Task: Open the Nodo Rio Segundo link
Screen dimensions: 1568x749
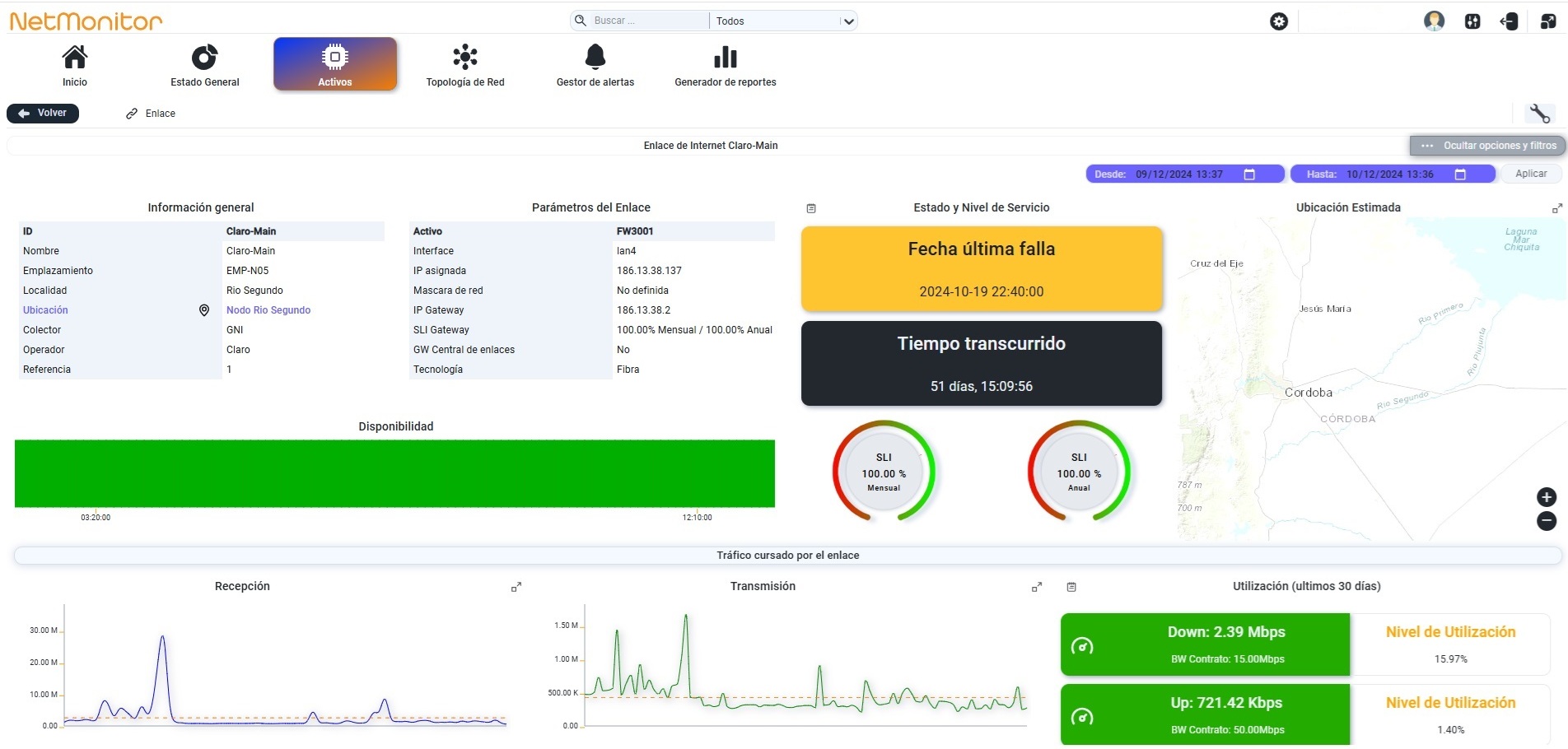Action: click(x=268, y=310)
